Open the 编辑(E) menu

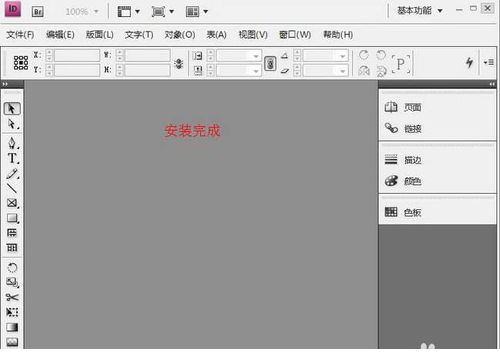point(60,34)
